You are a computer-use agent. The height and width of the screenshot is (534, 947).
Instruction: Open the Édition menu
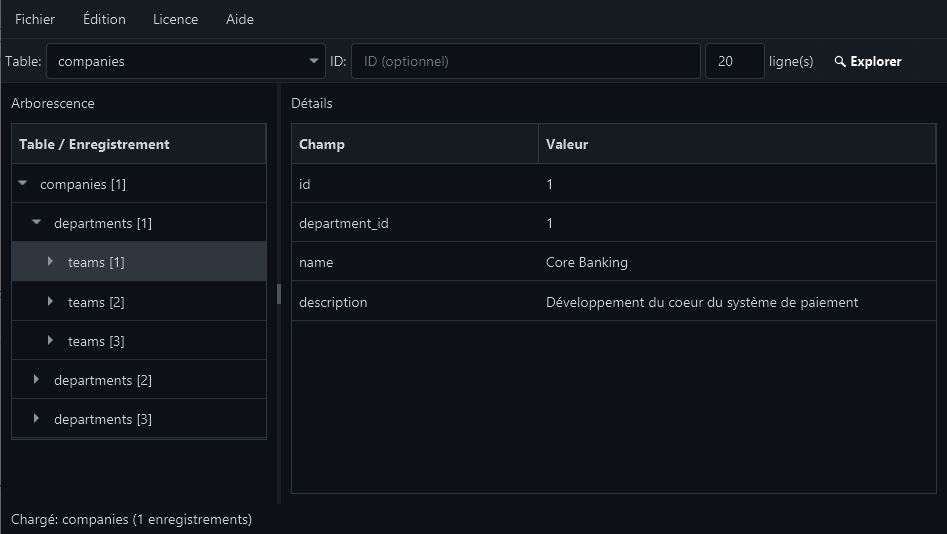(104, 19)
